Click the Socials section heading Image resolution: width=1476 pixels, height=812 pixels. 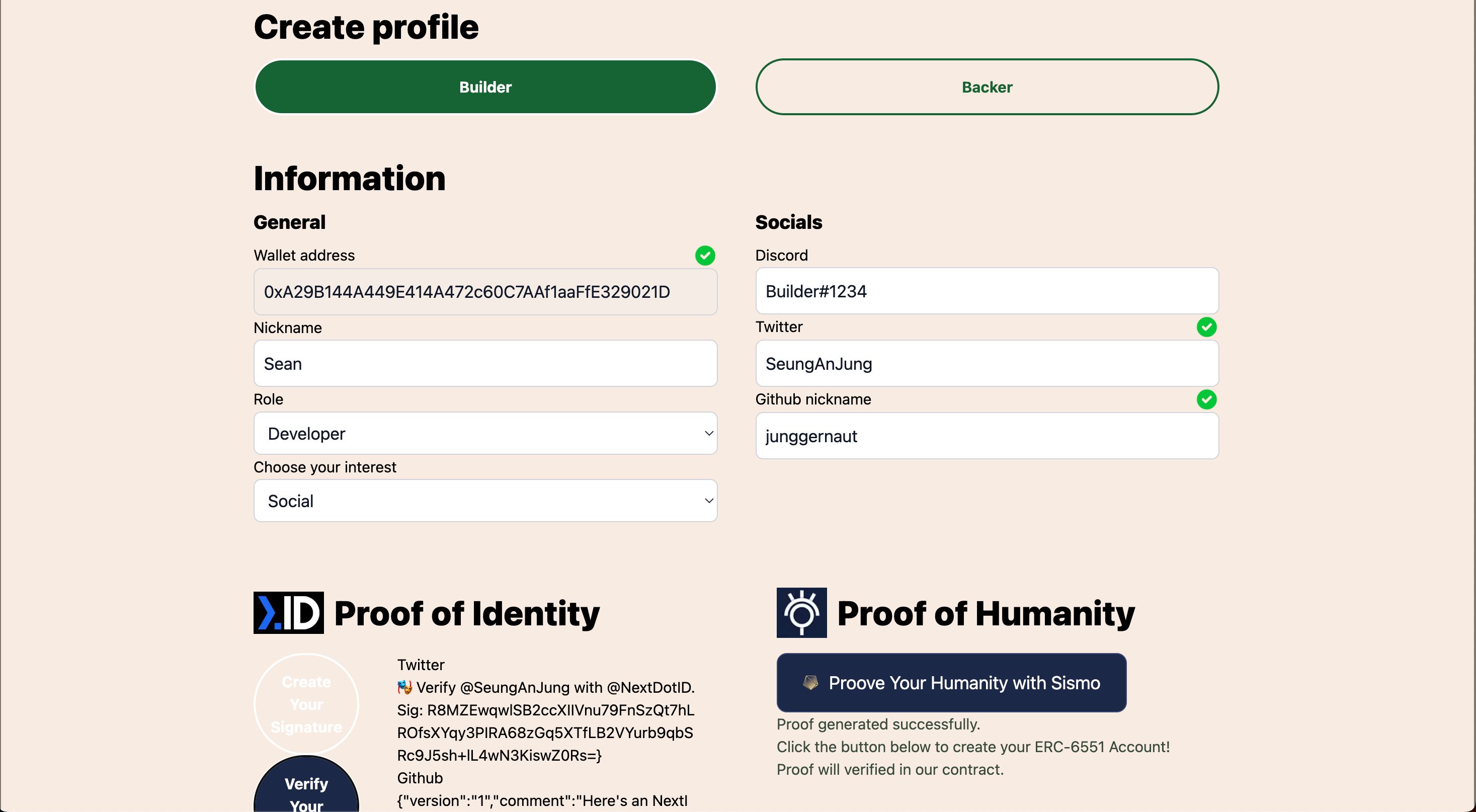[788, 222]
